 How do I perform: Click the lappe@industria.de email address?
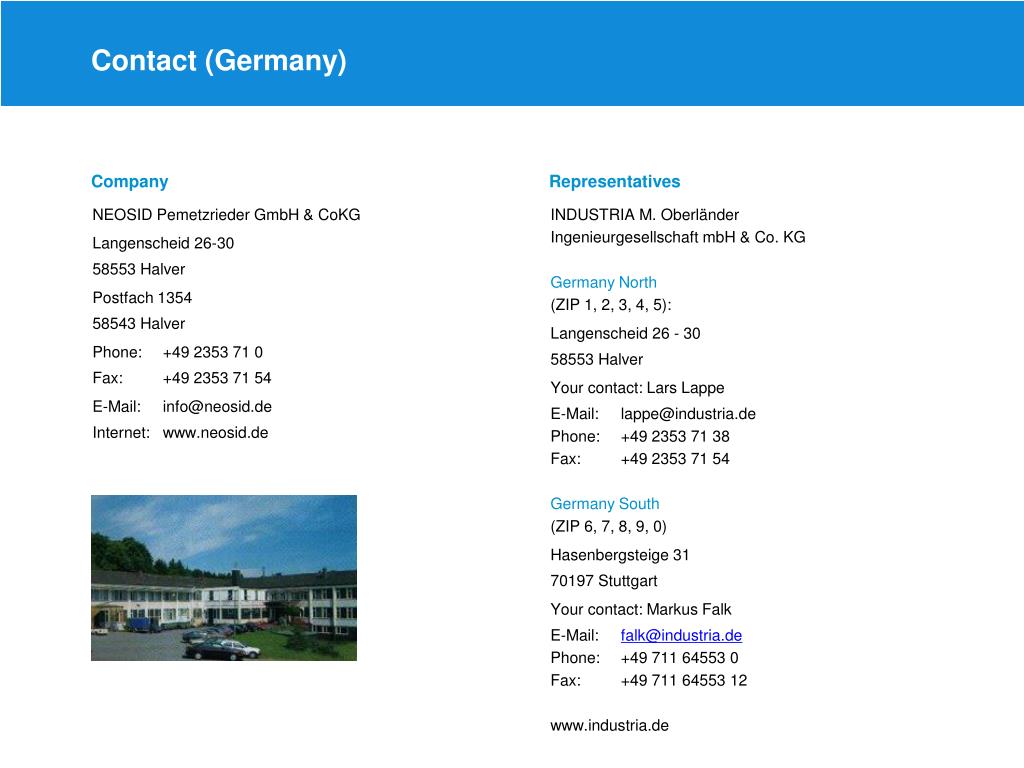[688, 414]
